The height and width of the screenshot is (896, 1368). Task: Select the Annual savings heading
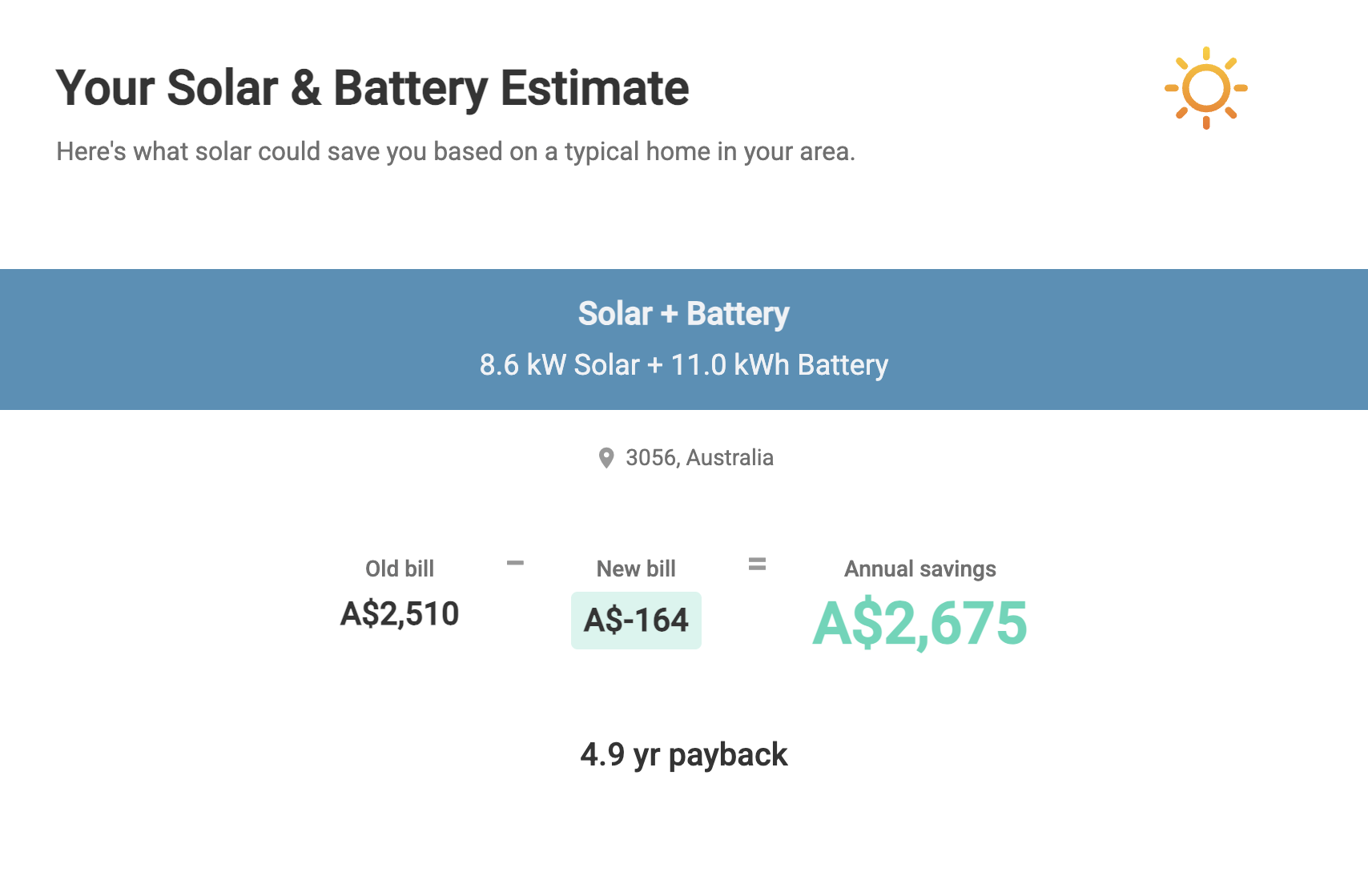919,569
